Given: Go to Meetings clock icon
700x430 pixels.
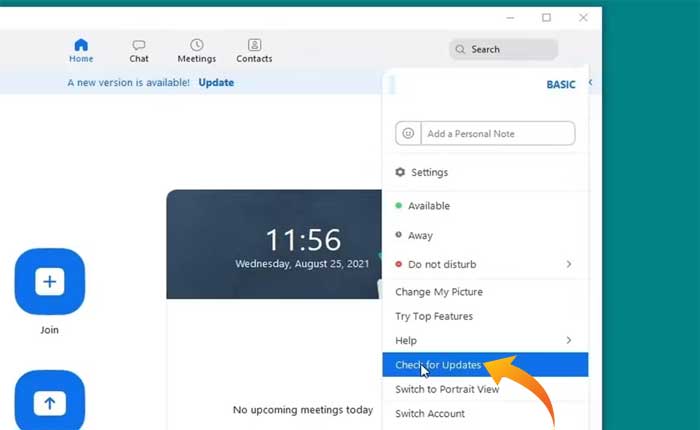Looking at the screenshot, I should (197, 45).
